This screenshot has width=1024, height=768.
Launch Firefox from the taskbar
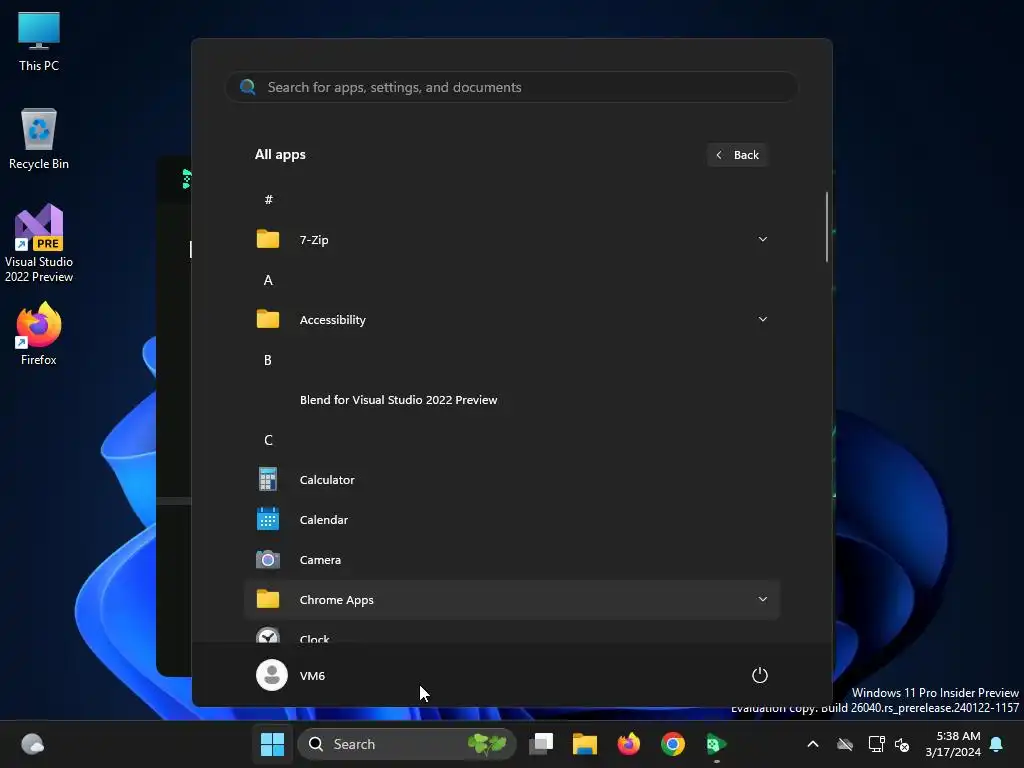[629, 744]
